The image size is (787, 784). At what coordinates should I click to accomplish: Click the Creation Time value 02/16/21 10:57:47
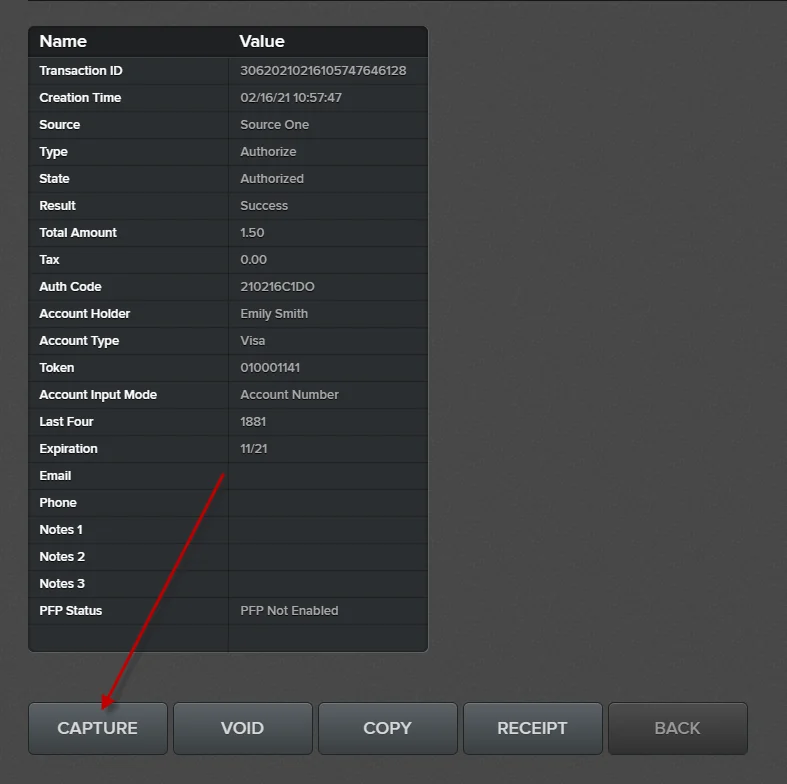point(291,98)
